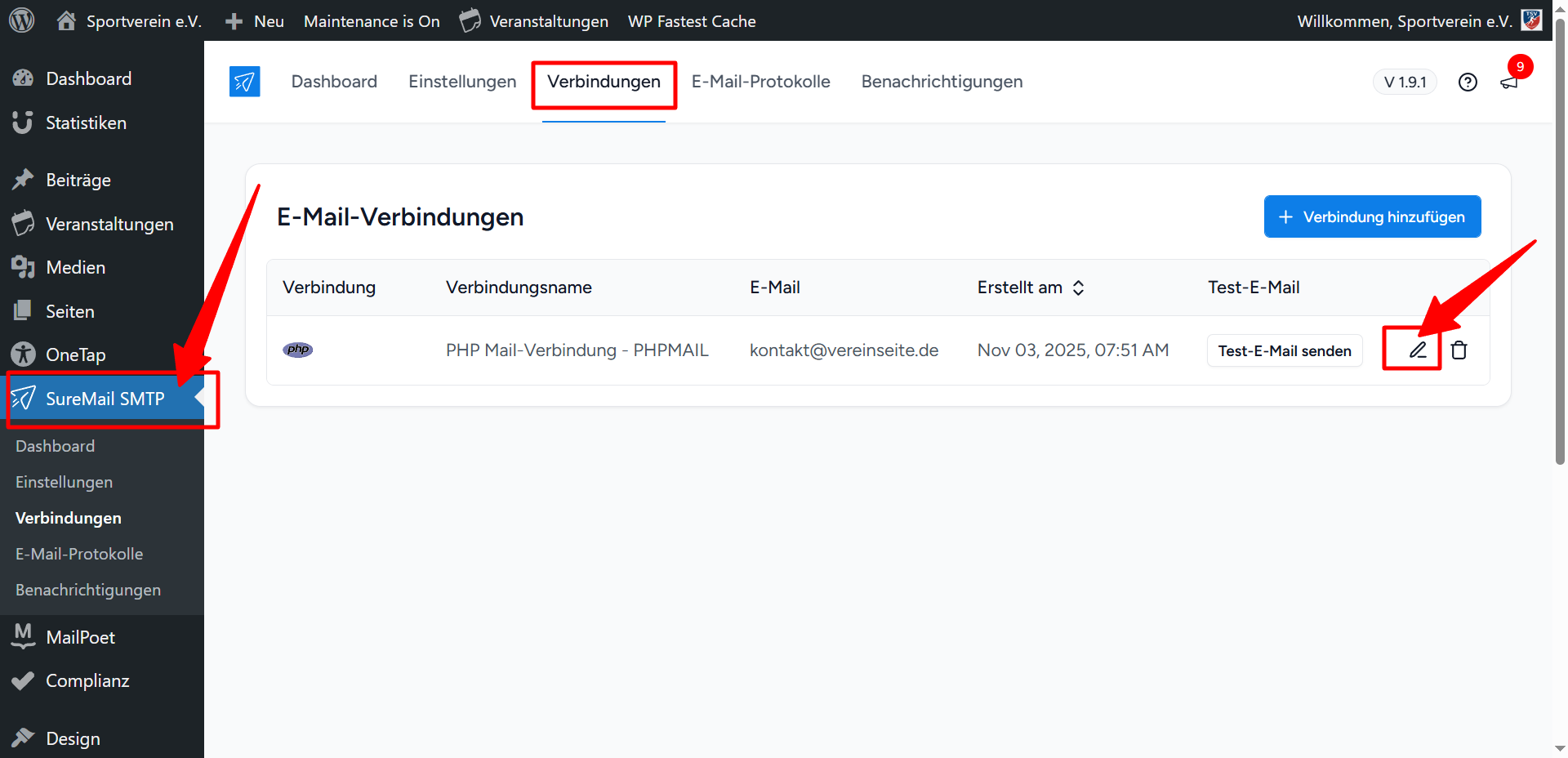Click the Test-E-Mail column header
The width and height of the screenshot is (1568, 758).
pyautogui.click(x=1254, y=288)
